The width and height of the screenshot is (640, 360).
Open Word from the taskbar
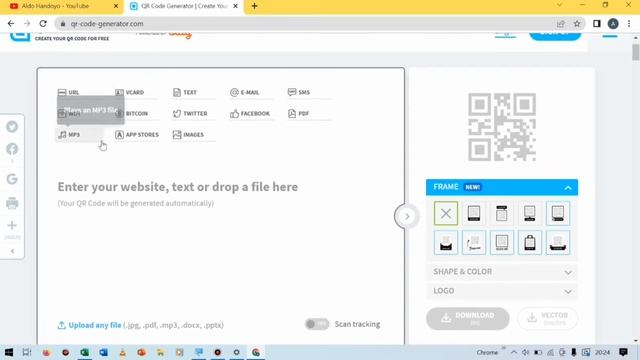pos(103,352)
